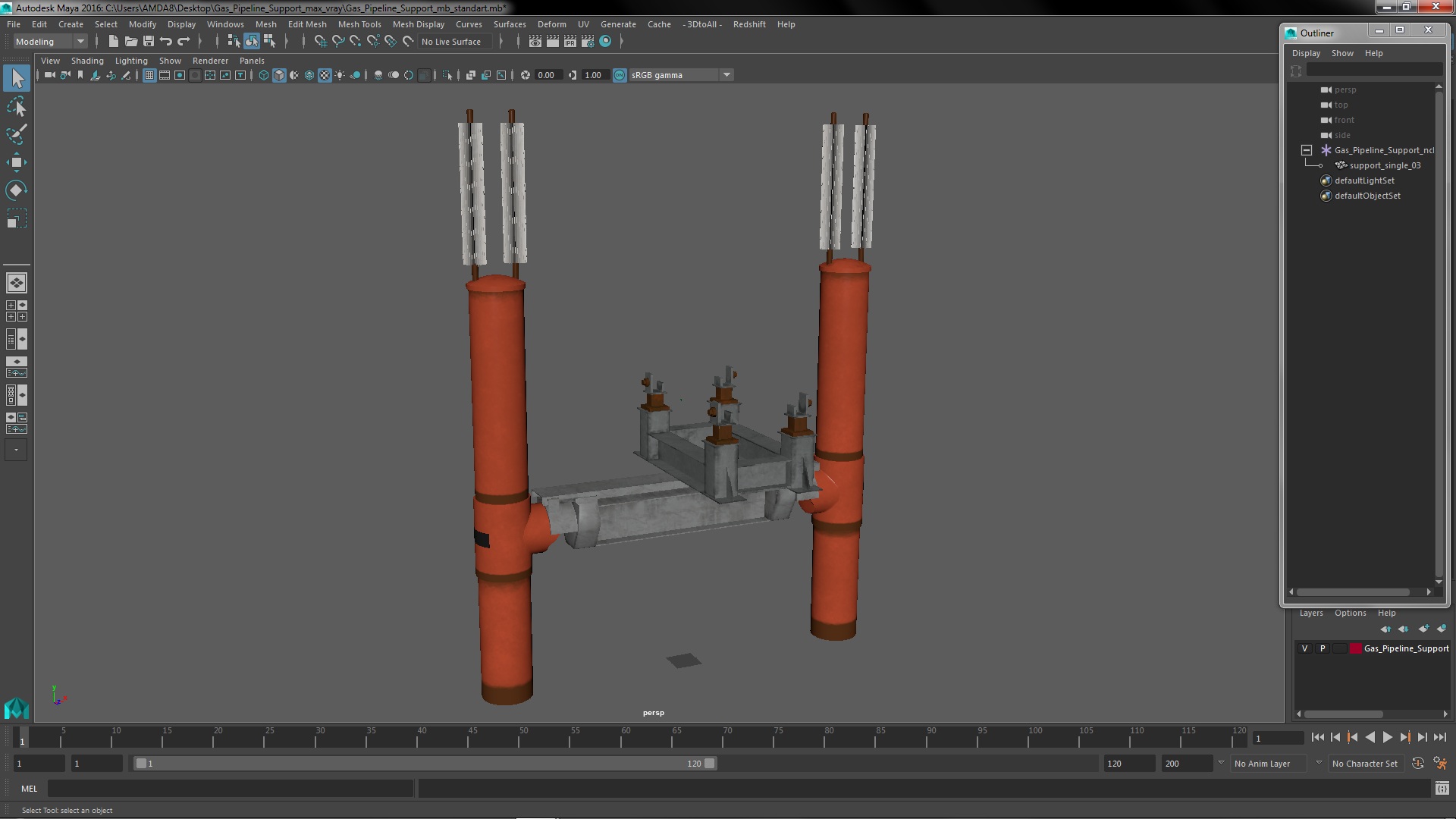Open the Modeling menu set dropdown
The width and height of the screenshot is (1456, 819).
point(50,42)
